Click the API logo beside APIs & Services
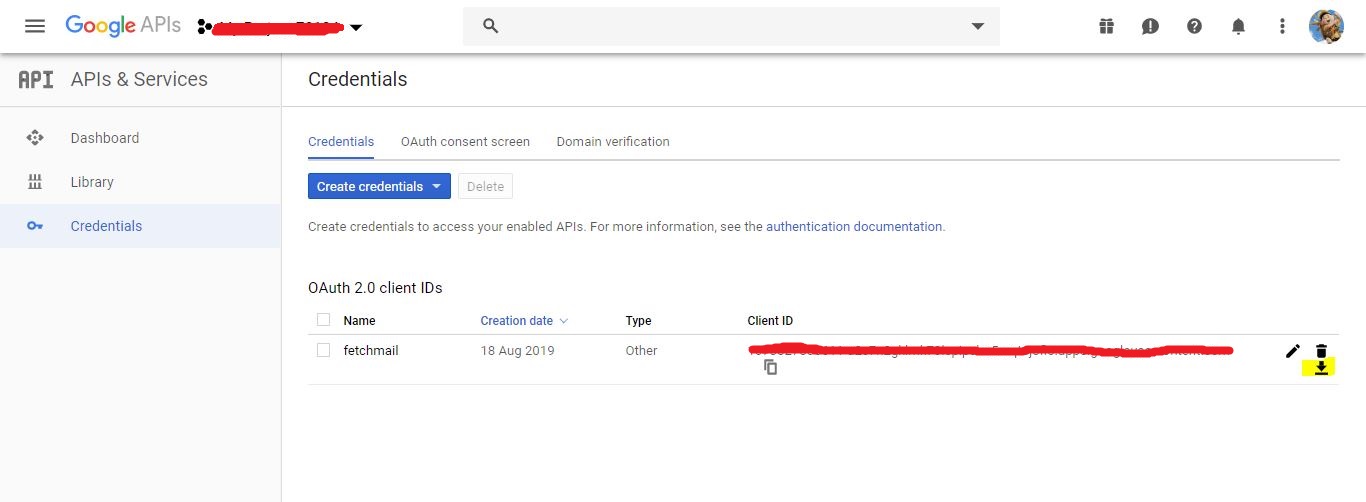1366x502 pixels. point(36,80)
